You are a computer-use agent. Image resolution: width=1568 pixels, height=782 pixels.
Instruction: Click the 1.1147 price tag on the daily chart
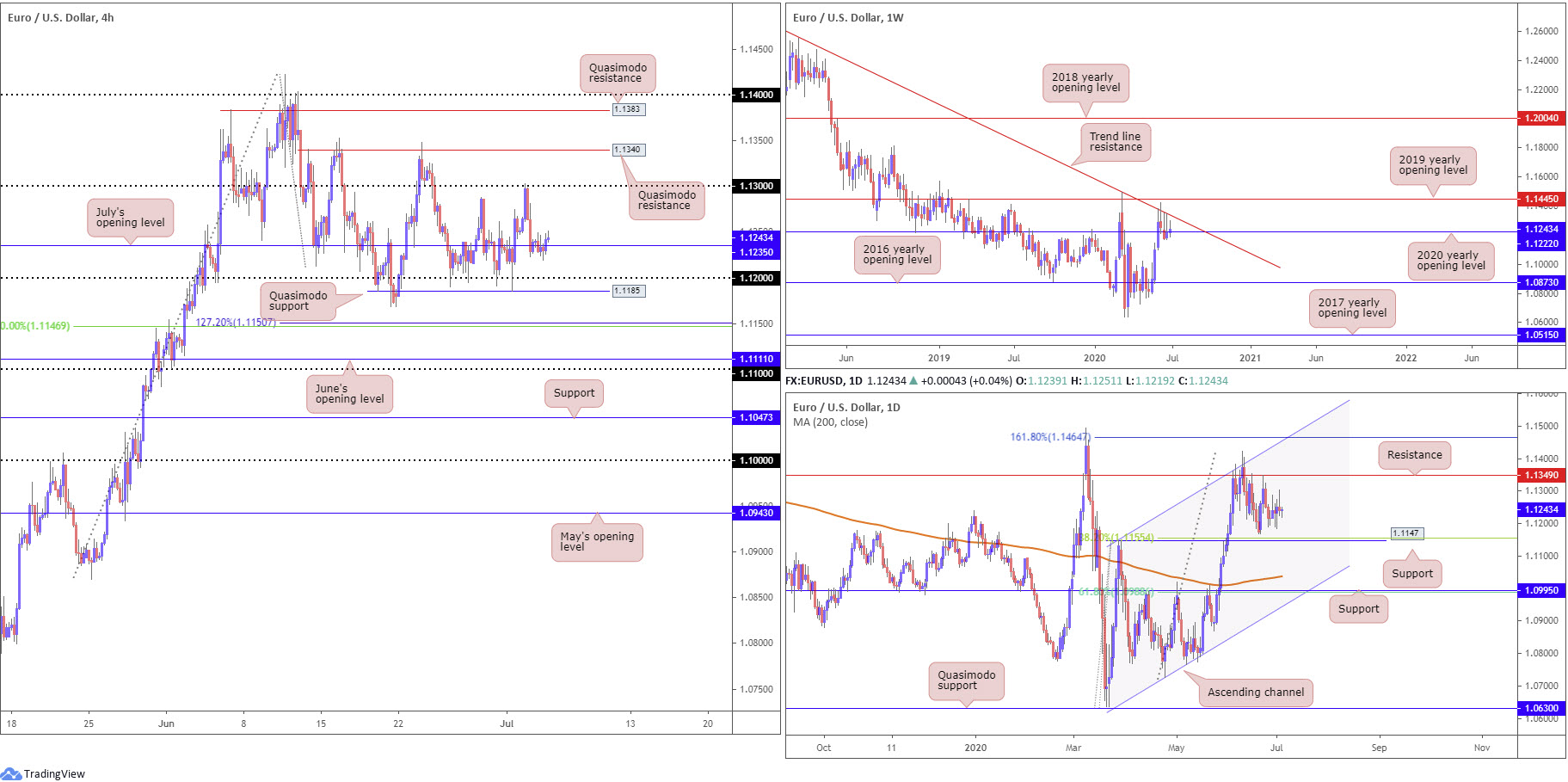click(1406, 533)
